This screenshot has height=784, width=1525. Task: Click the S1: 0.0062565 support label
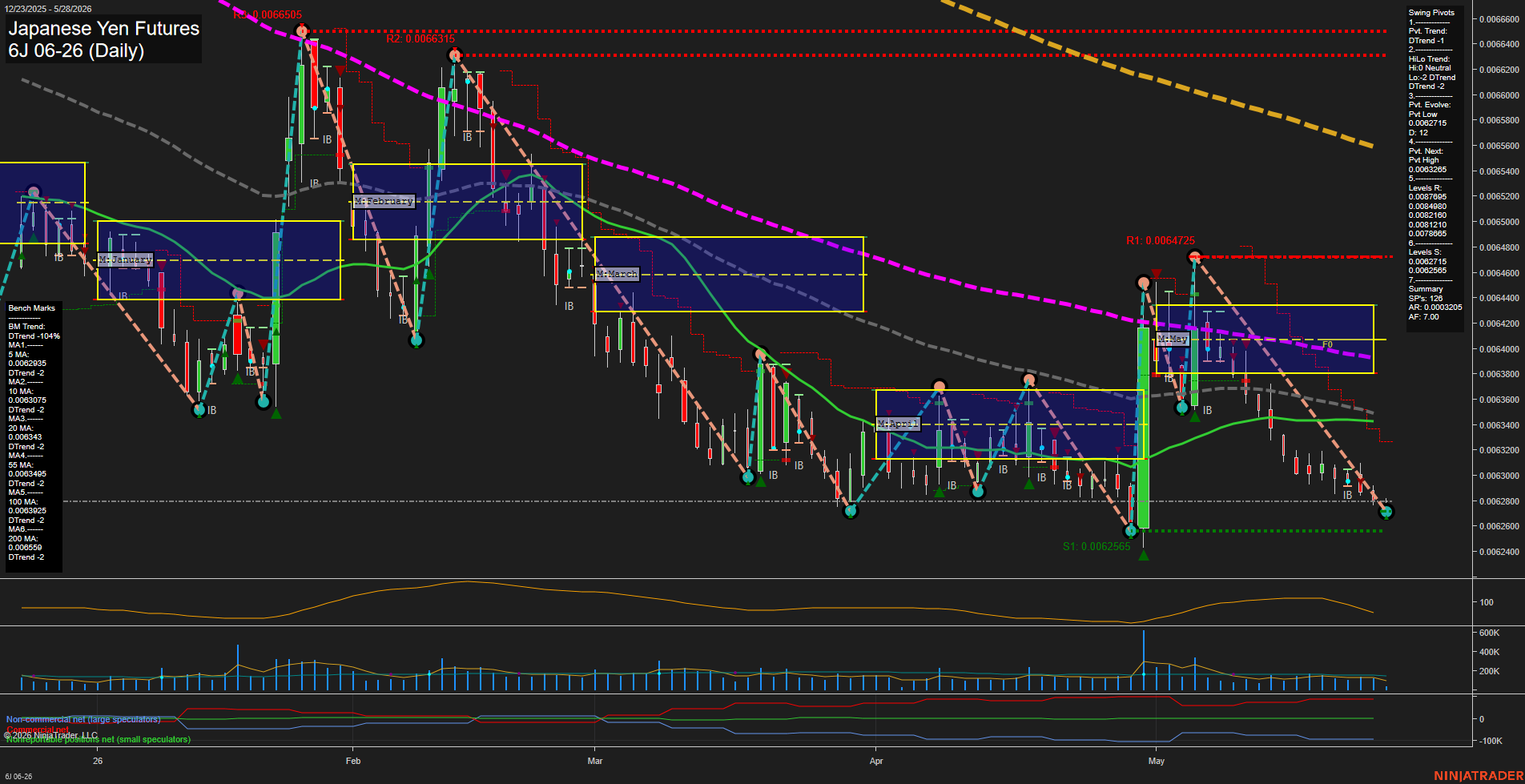click(1096, 546)
